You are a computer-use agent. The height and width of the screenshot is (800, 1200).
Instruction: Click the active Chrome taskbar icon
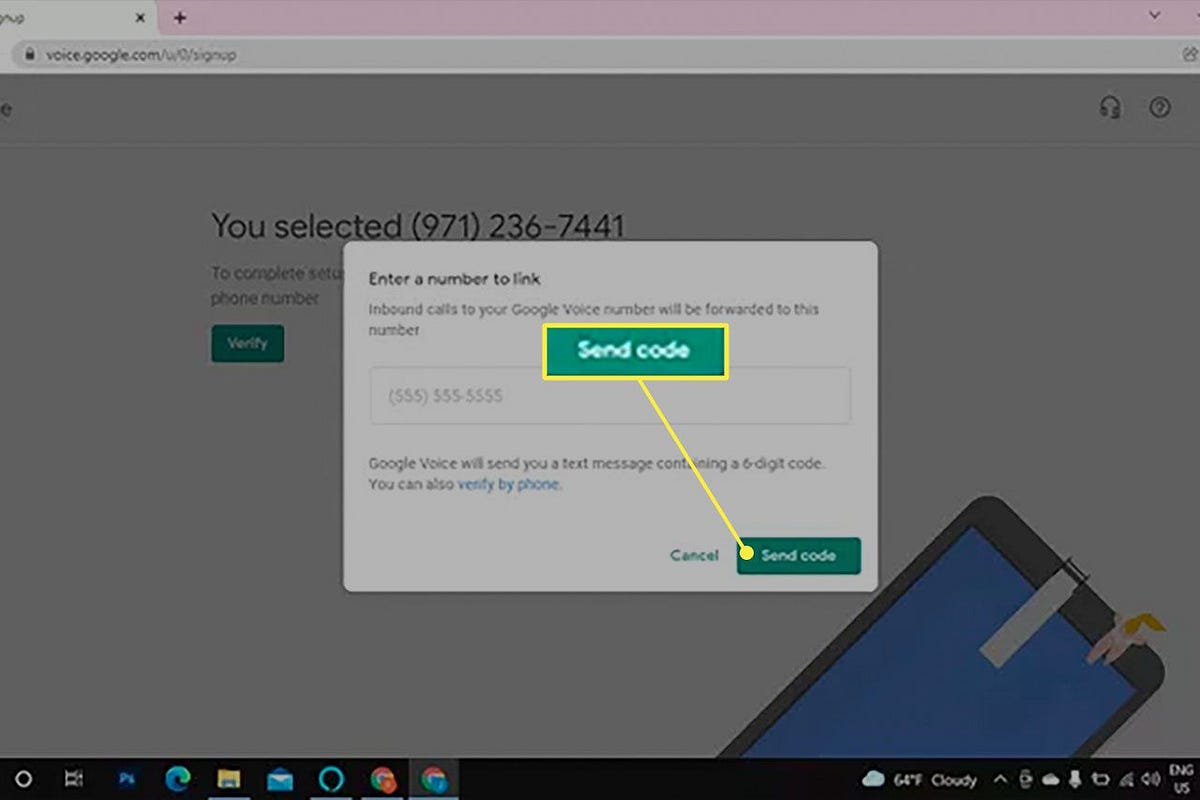433,778
